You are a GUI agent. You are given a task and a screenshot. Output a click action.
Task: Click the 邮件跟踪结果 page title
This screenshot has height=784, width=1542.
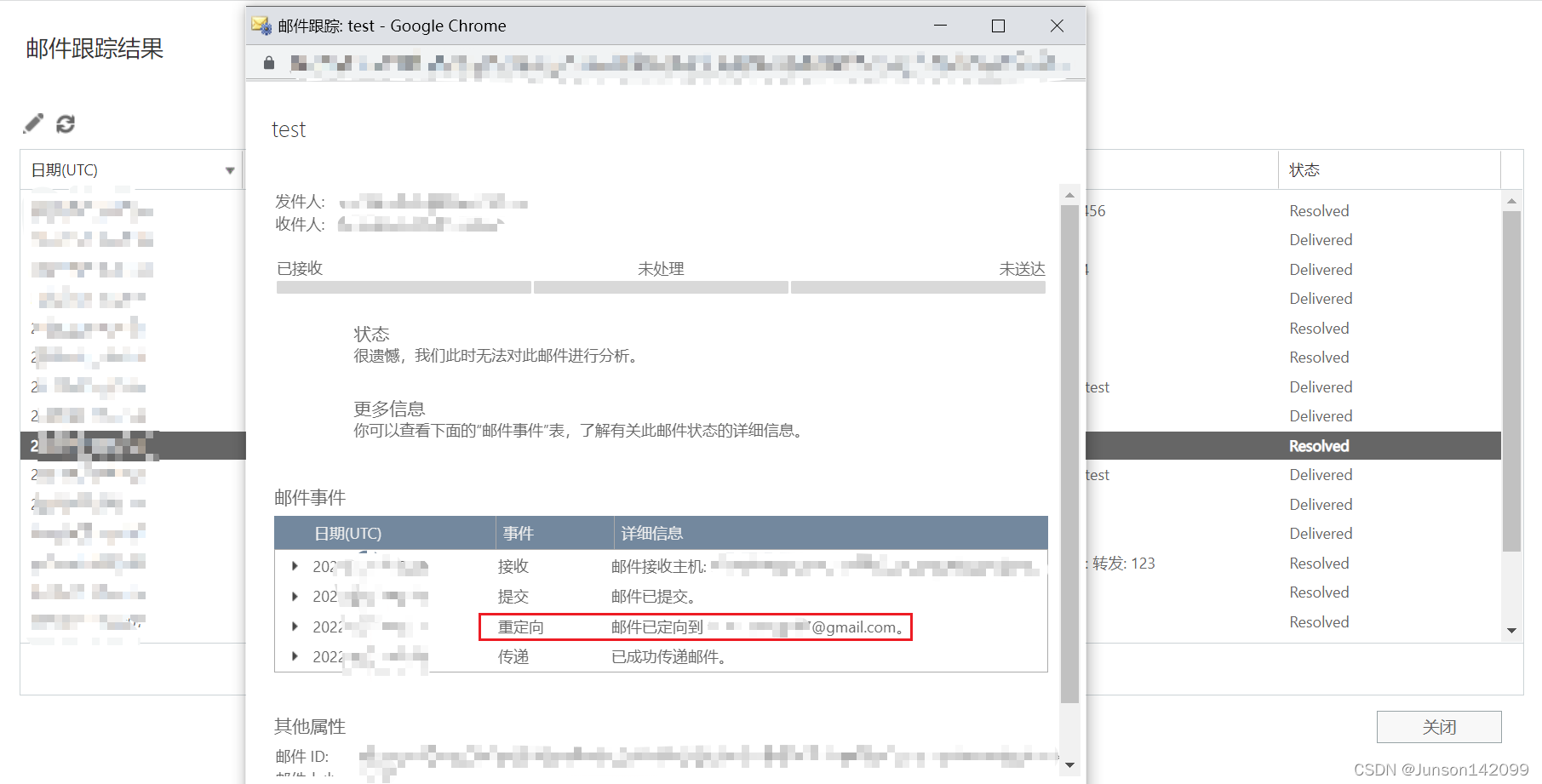[x=95, y=49]
